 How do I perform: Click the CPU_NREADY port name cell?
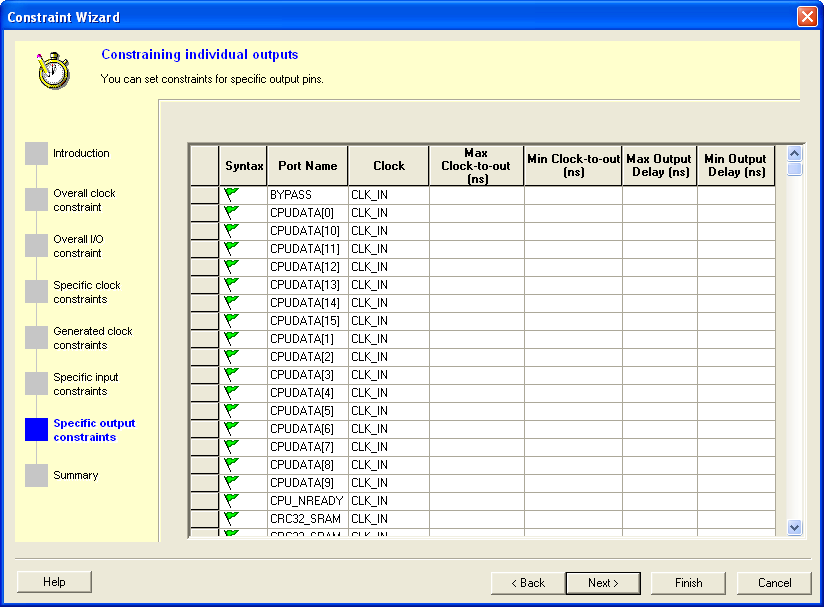pyautogui.click(x=307, y=501)
